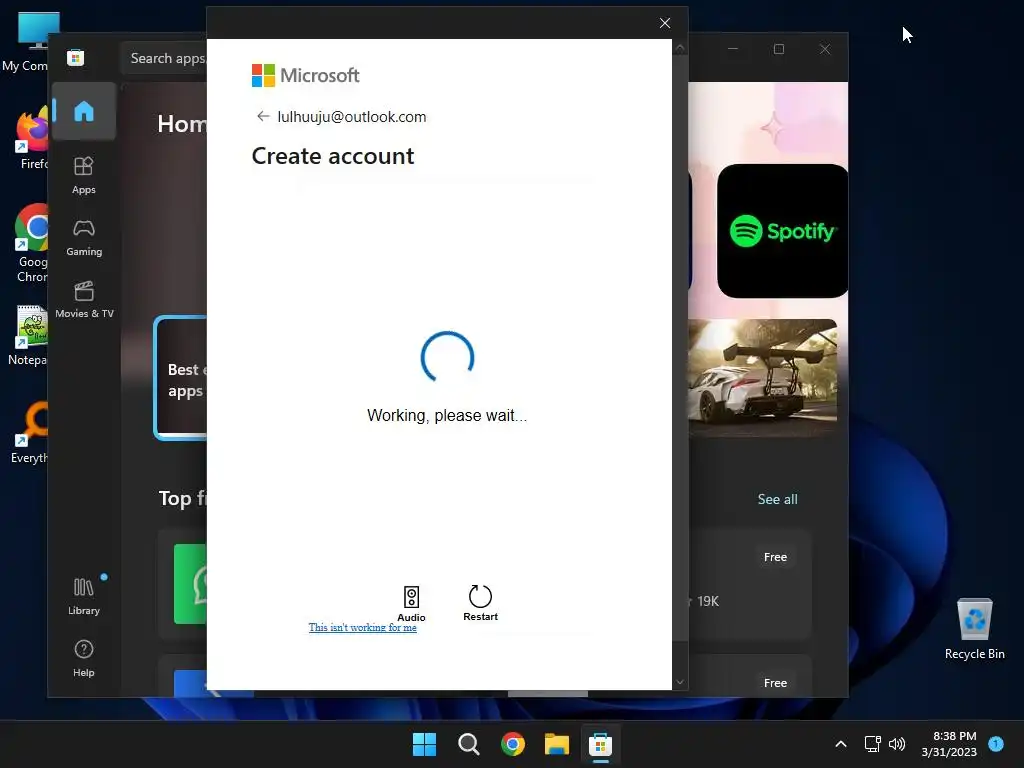Click the first Free button in list
Viewport: 1024px width, 768px height.
pos(775,557)
